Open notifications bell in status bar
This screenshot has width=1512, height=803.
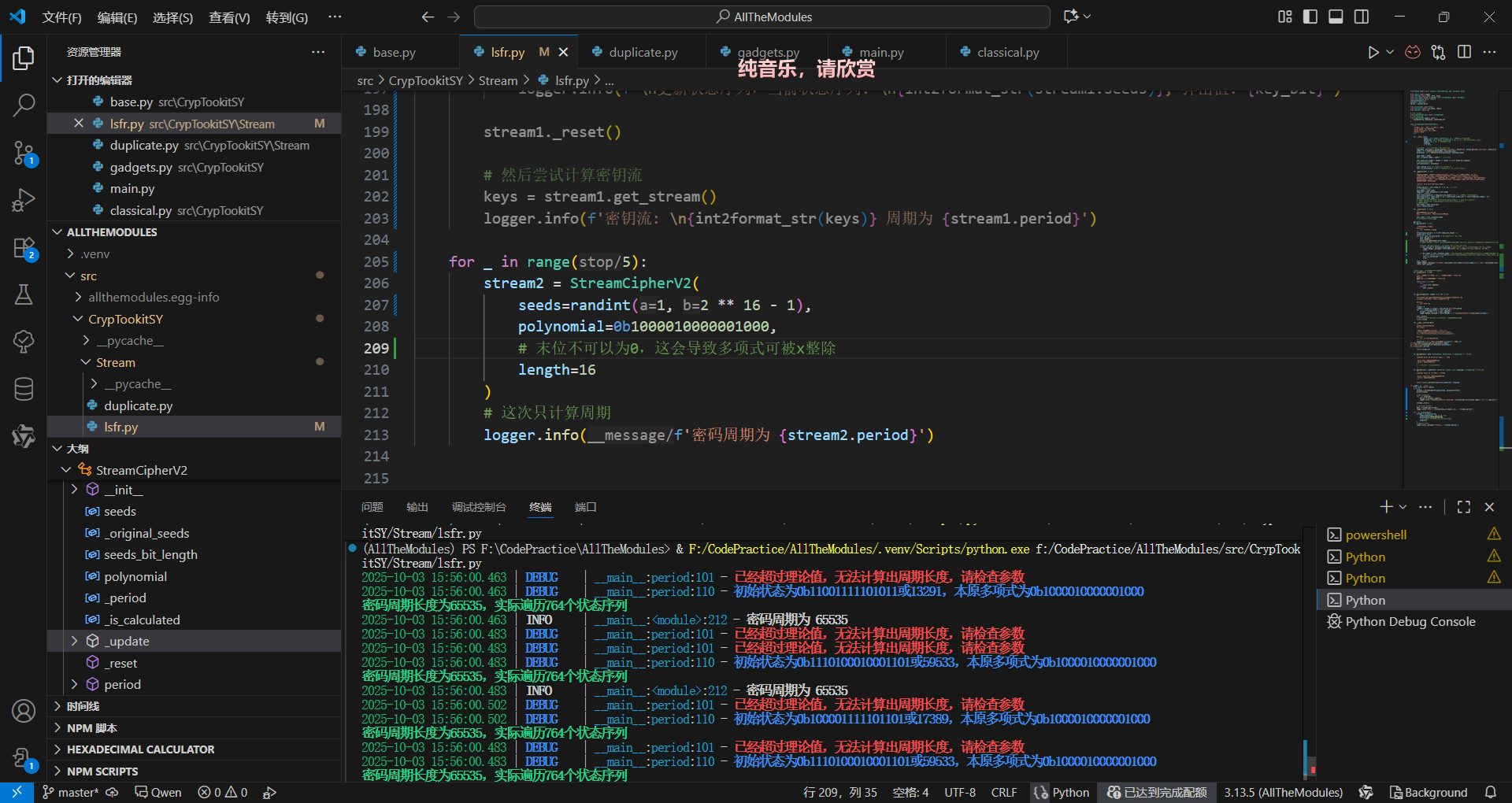point(1491,792)
